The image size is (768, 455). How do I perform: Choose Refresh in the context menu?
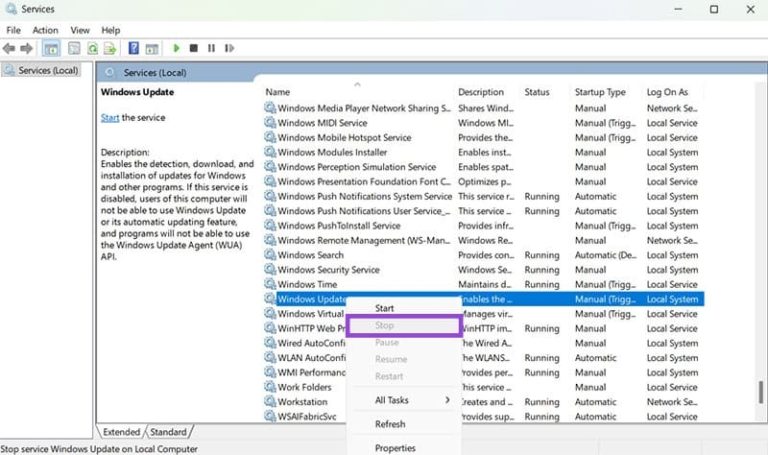390,424
